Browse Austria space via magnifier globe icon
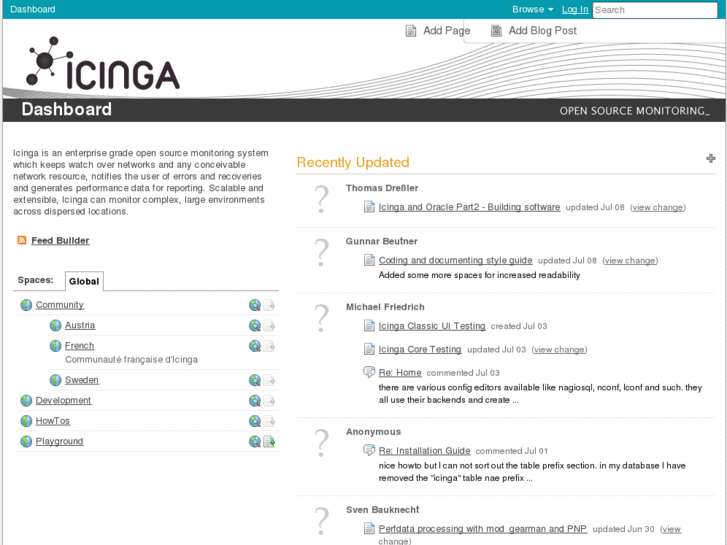Image resolution: width=727 pixels, height=545 pixels. click(x=255, y=325)
